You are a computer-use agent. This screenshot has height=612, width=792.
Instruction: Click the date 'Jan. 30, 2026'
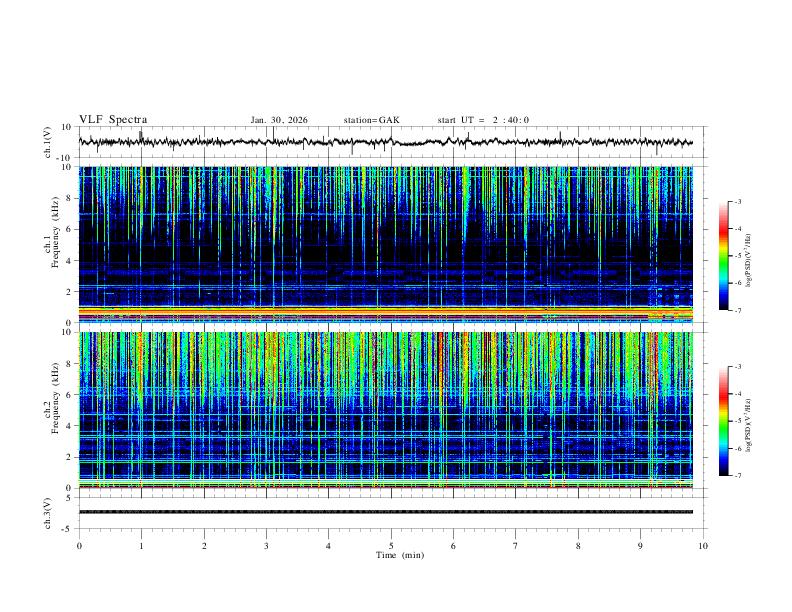[279, 120]
